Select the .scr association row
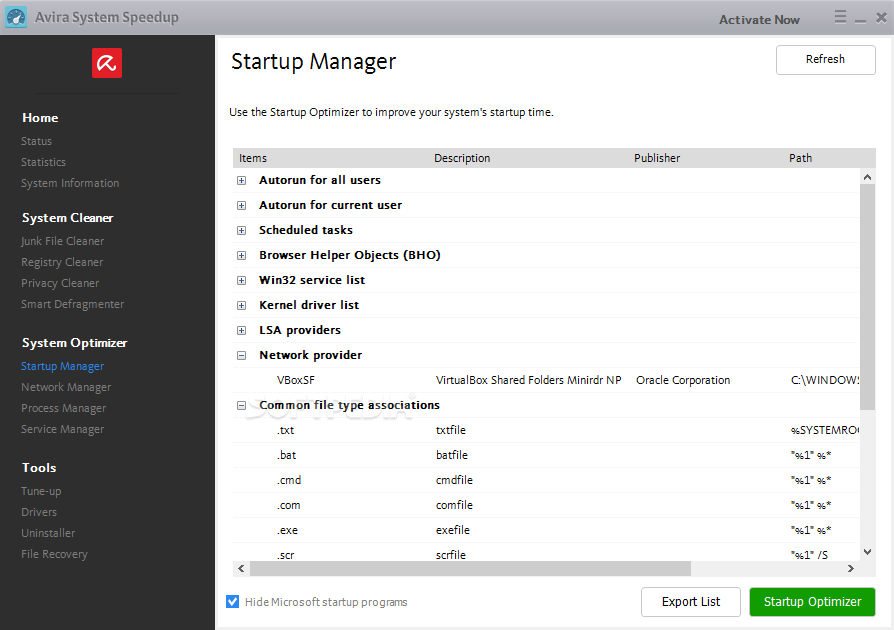The image size is (894, 630). point(546,554)
